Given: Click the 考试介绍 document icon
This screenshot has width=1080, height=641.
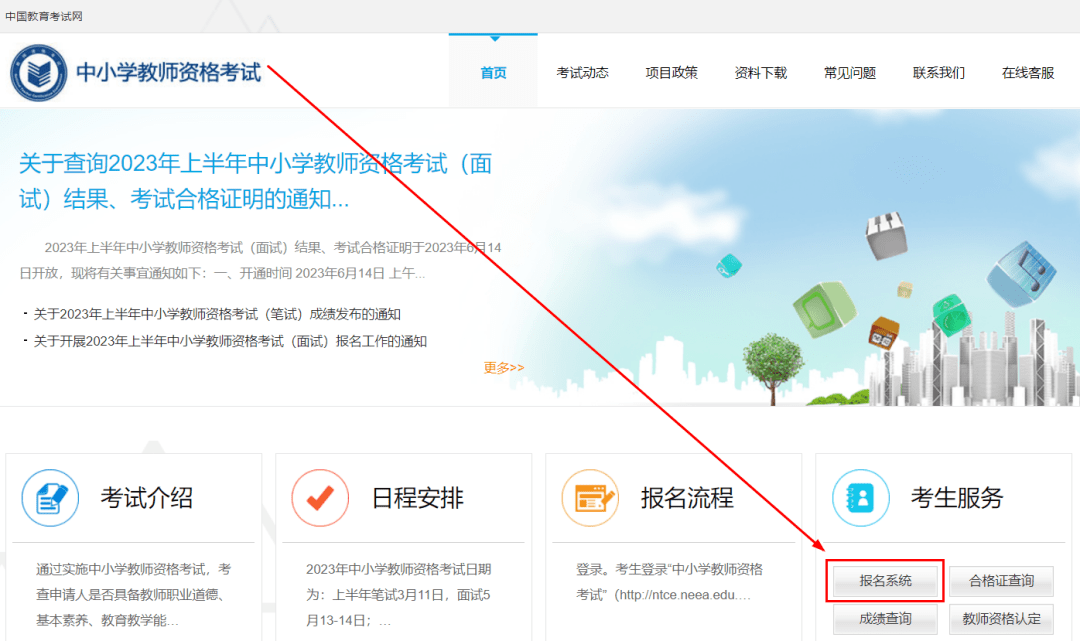Looking at the screenshot, I should (50, 498).
